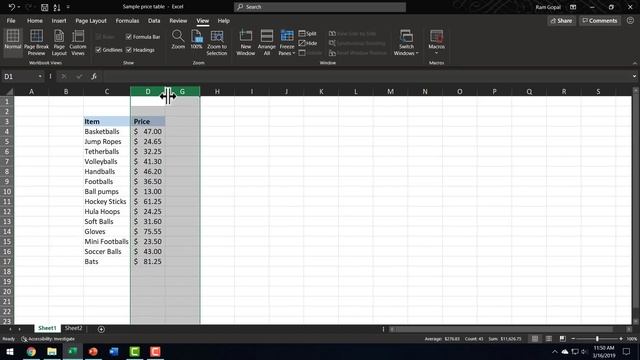Viewport: 640px width, 360px height.
Task: Select column H header
Action: pyautogui.click(x=217, y=91)
